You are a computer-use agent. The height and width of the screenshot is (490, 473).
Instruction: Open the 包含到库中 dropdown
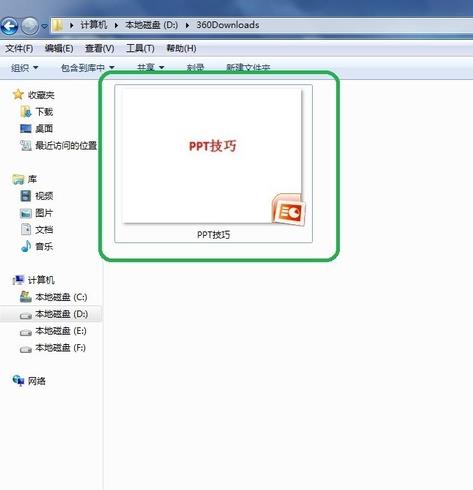[x=88, y=68]
